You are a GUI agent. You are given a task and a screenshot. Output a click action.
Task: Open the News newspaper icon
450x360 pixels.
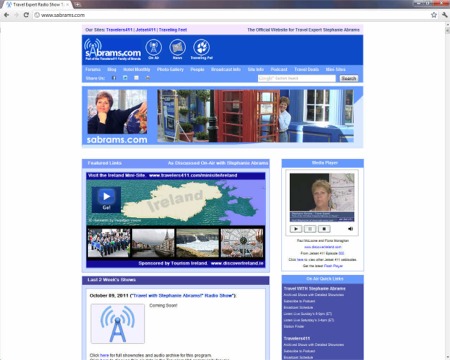point(177,49)
